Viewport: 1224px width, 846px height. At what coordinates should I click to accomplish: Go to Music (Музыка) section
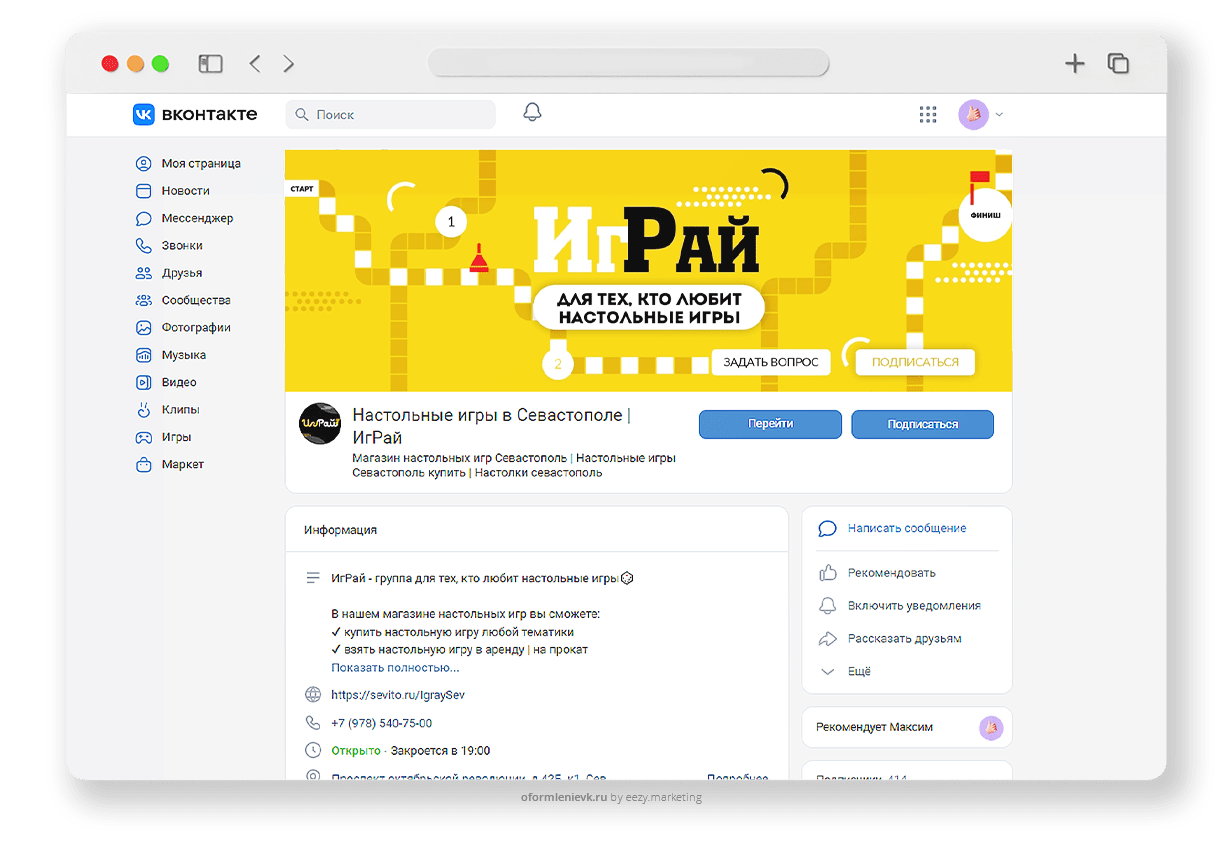(x=183, y=355)
